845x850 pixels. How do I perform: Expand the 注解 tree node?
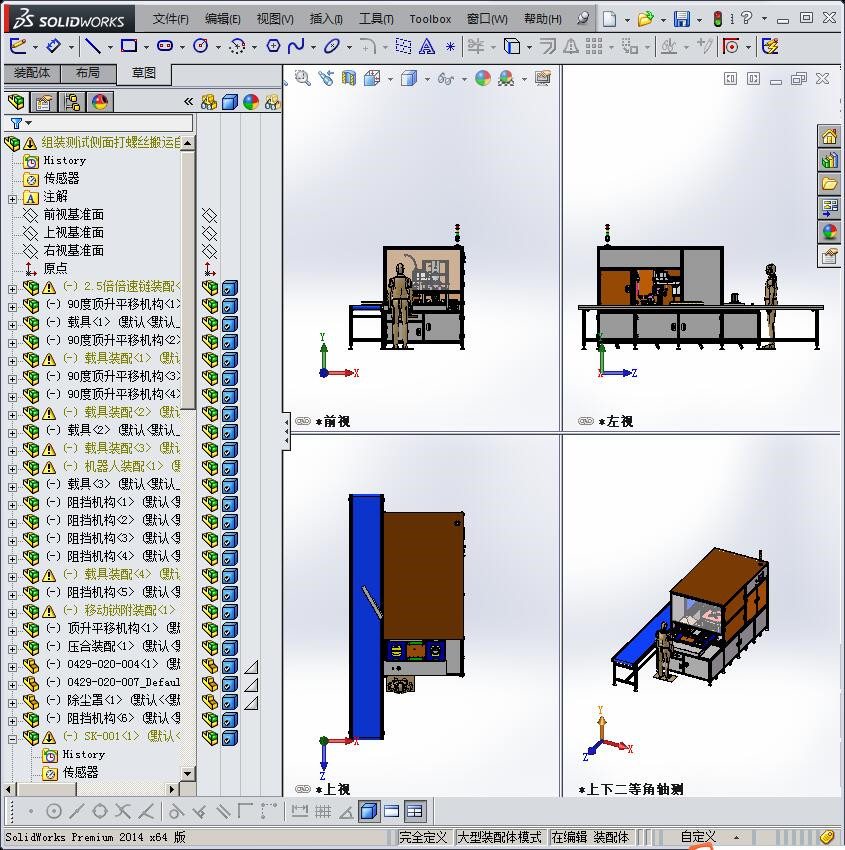coord(12,199)
